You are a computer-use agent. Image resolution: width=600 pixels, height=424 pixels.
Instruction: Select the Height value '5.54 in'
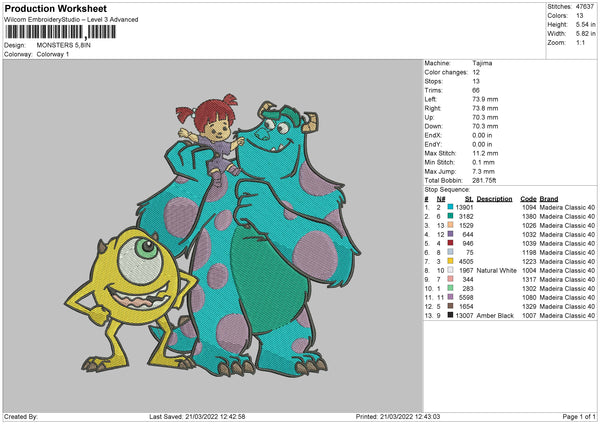click(585, 24)
